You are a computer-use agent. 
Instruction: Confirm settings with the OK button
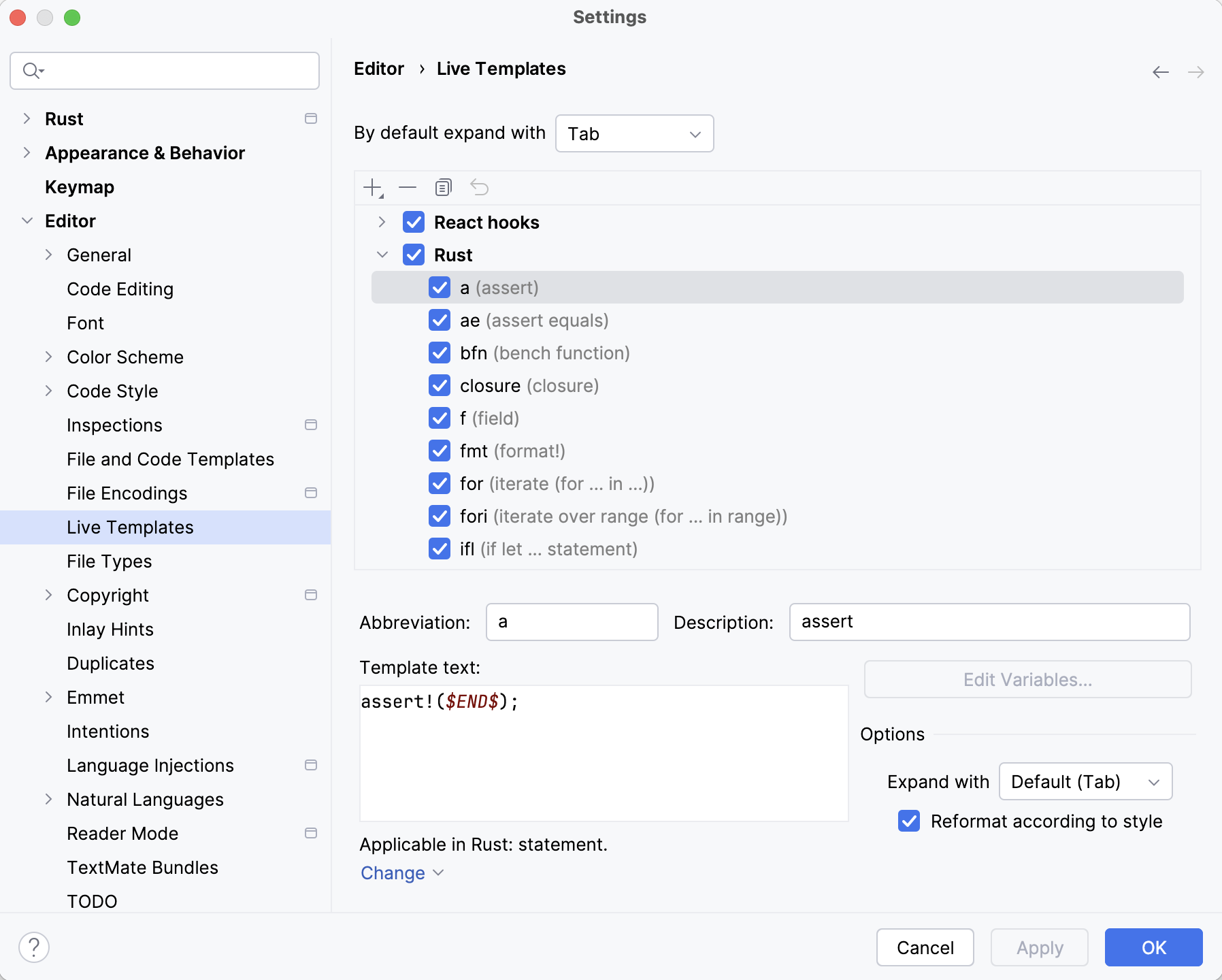[x=1153, y=947]
